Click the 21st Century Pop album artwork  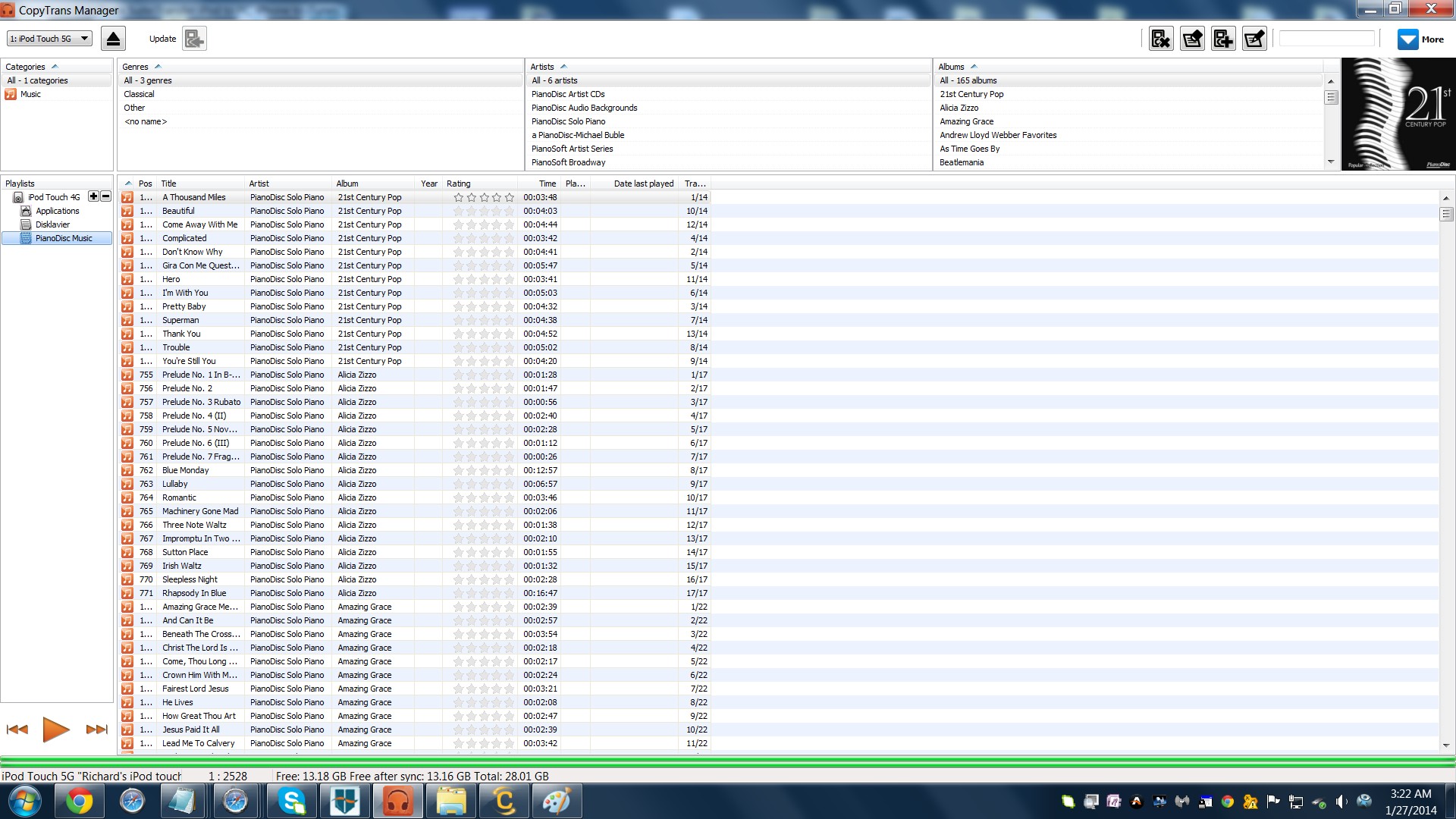point(1398,115)
